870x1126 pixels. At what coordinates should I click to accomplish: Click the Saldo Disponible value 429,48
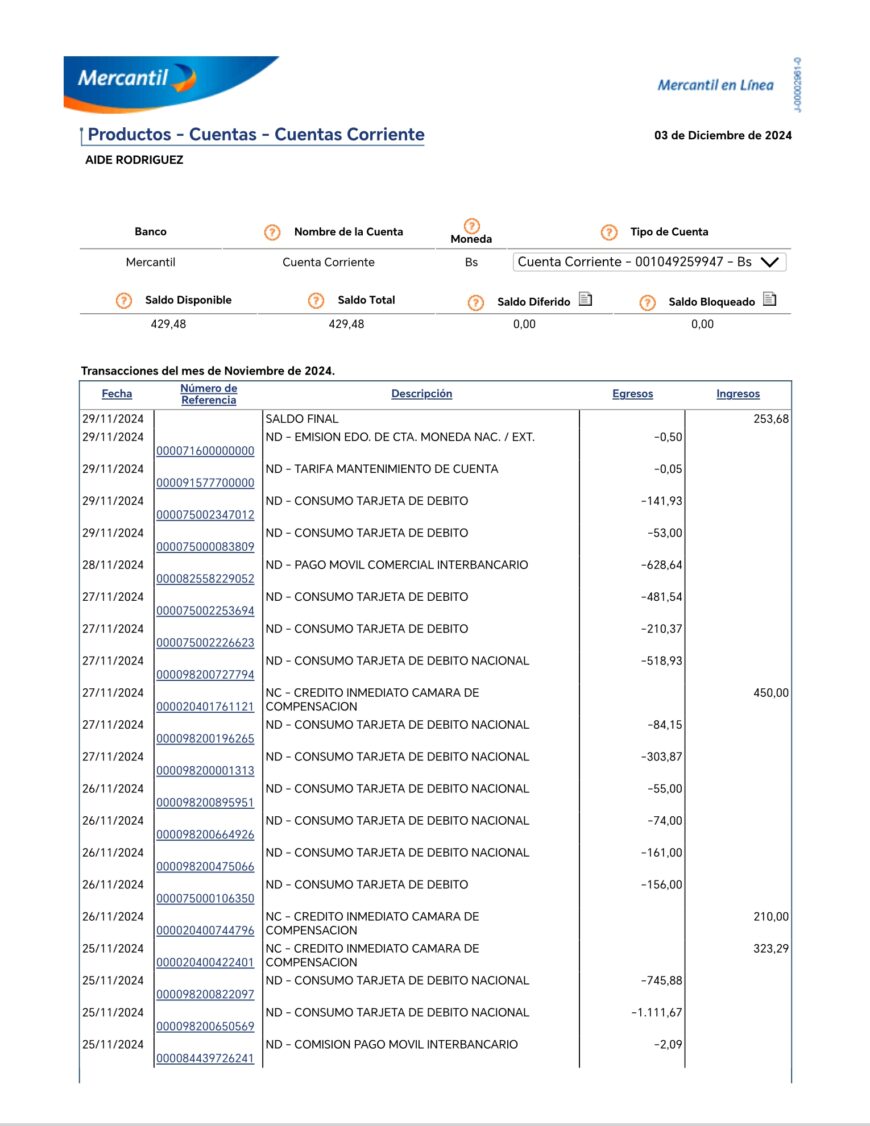pos(168,324)
